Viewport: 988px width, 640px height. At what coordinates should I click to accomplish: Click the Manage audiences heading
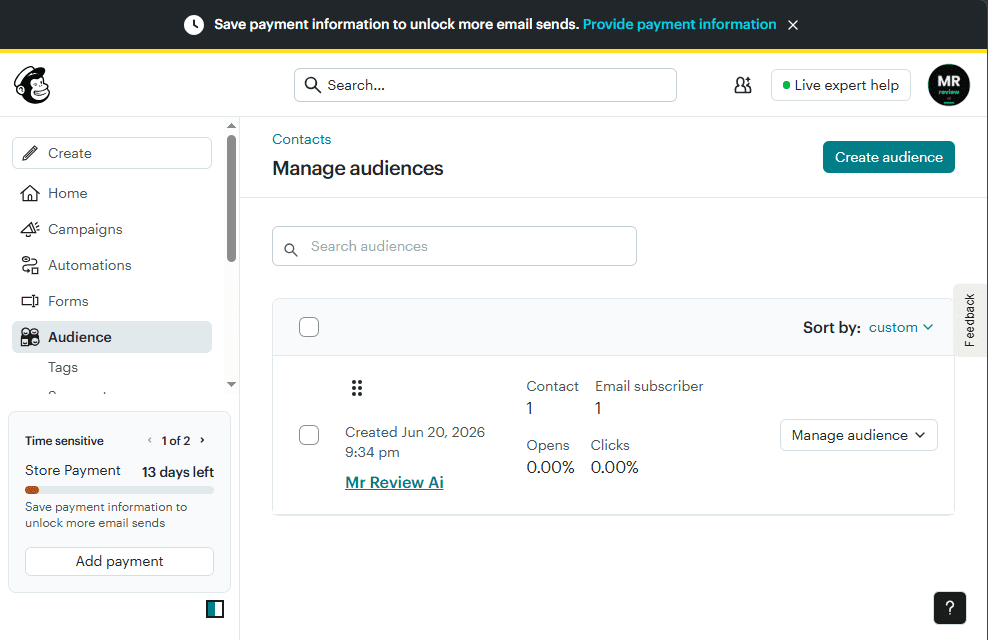pos(358,168)
